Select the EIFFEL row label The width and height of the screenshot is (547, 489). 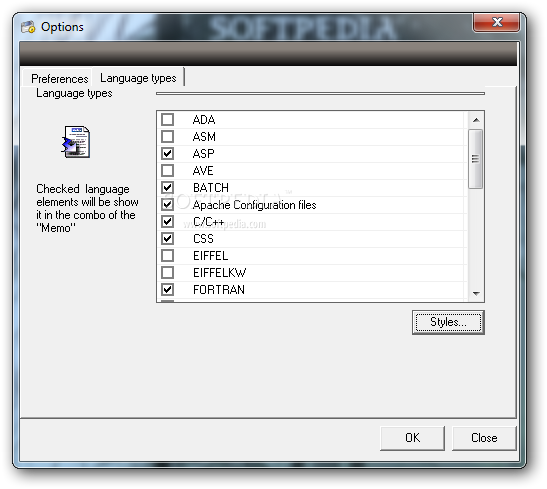210,256
